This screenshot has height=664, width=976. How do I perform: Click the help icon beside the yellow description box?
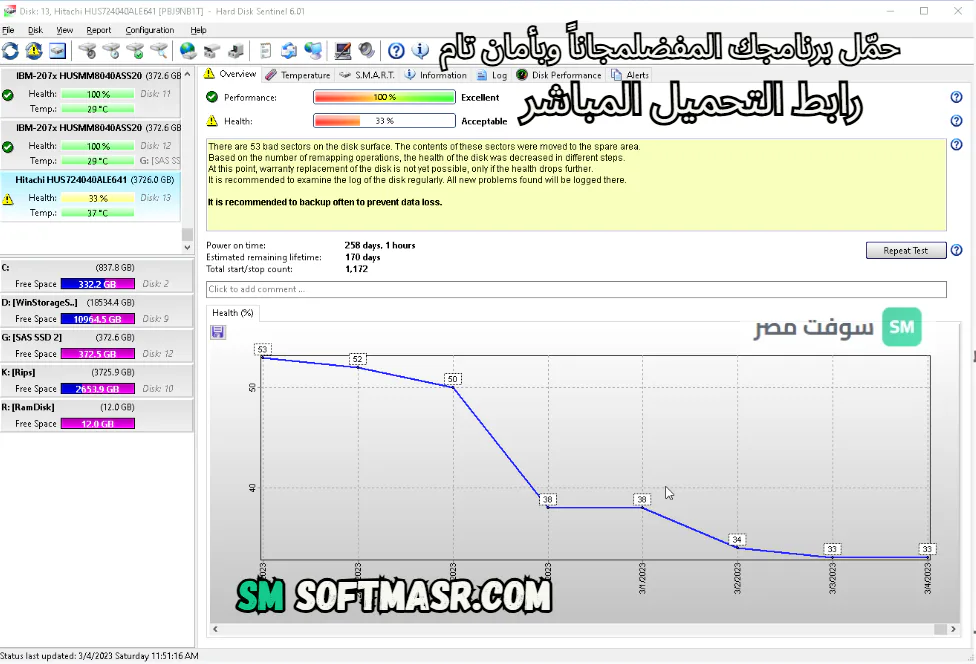click(x=957, y=144)
